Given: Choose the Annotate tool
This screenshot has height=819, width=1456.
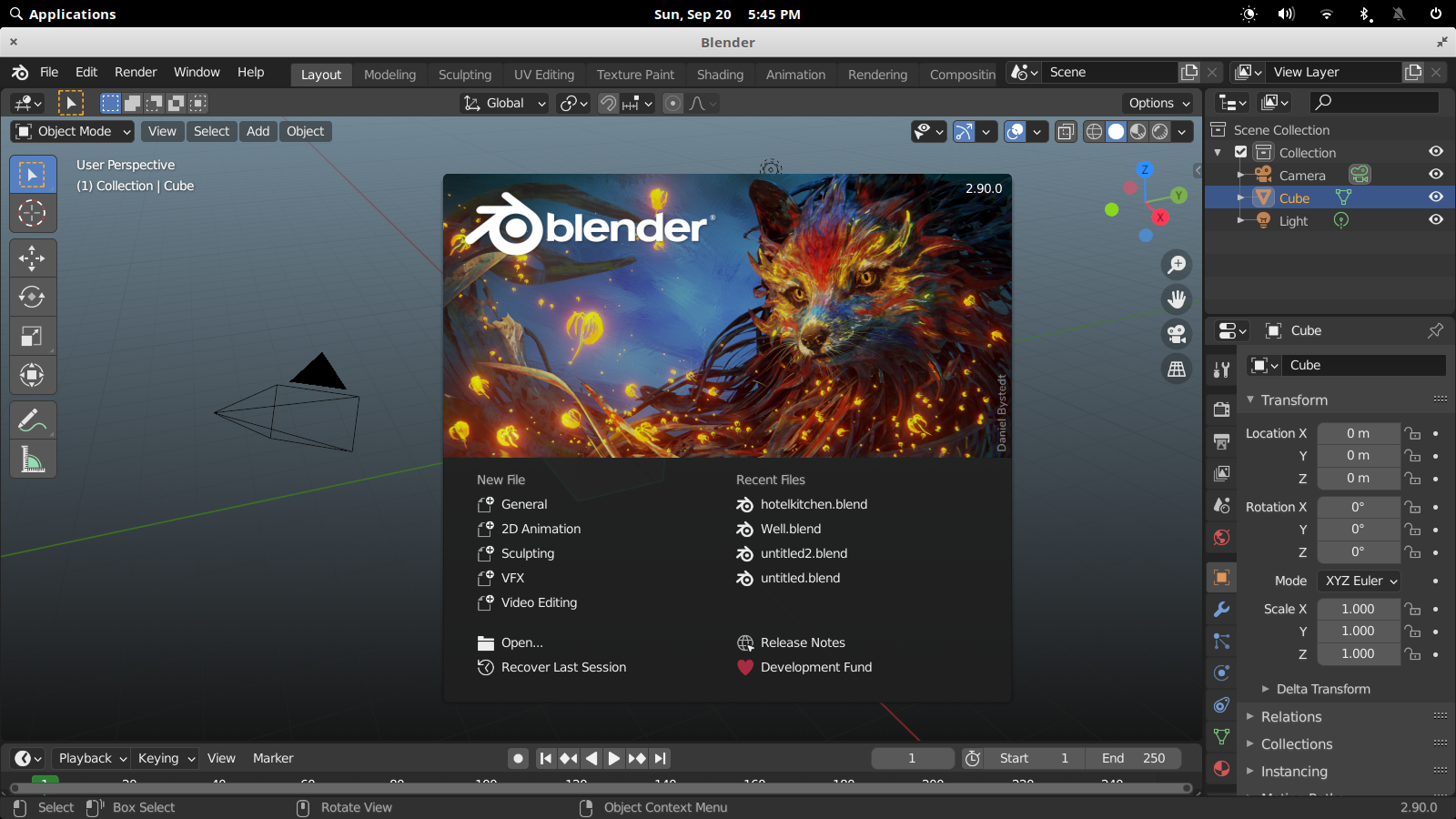Looking at the screenshot, I should pos(33,420).
